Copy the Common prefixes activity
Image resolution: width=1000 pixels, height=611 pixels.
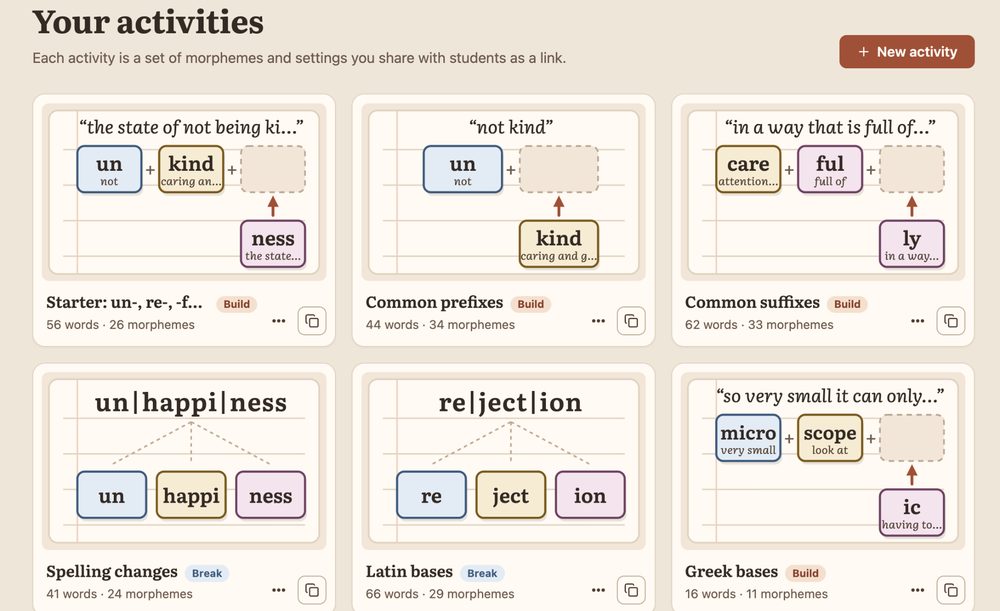[x=631, y=321]
